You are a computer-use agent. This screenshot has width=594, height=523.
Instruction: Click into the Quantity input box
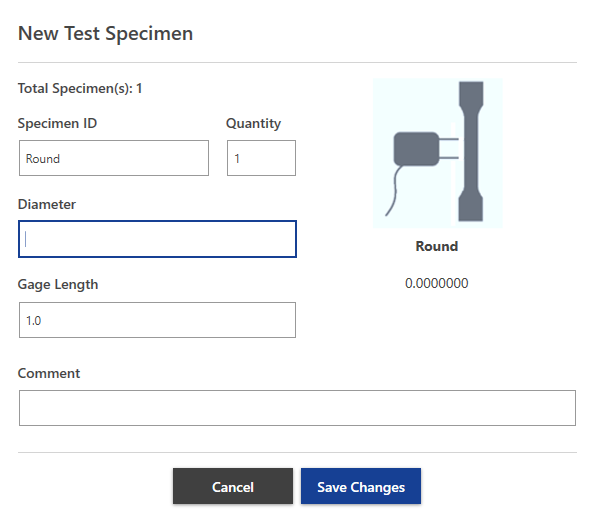[261, 158]
